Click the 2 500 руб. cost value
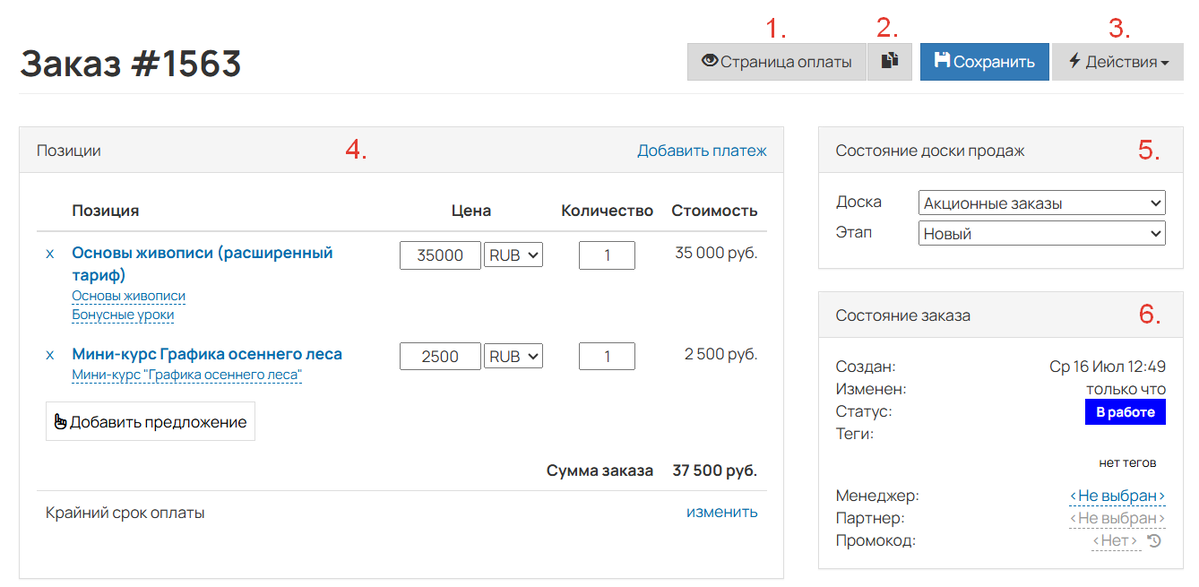The image size is (1199, 587). 721,354
